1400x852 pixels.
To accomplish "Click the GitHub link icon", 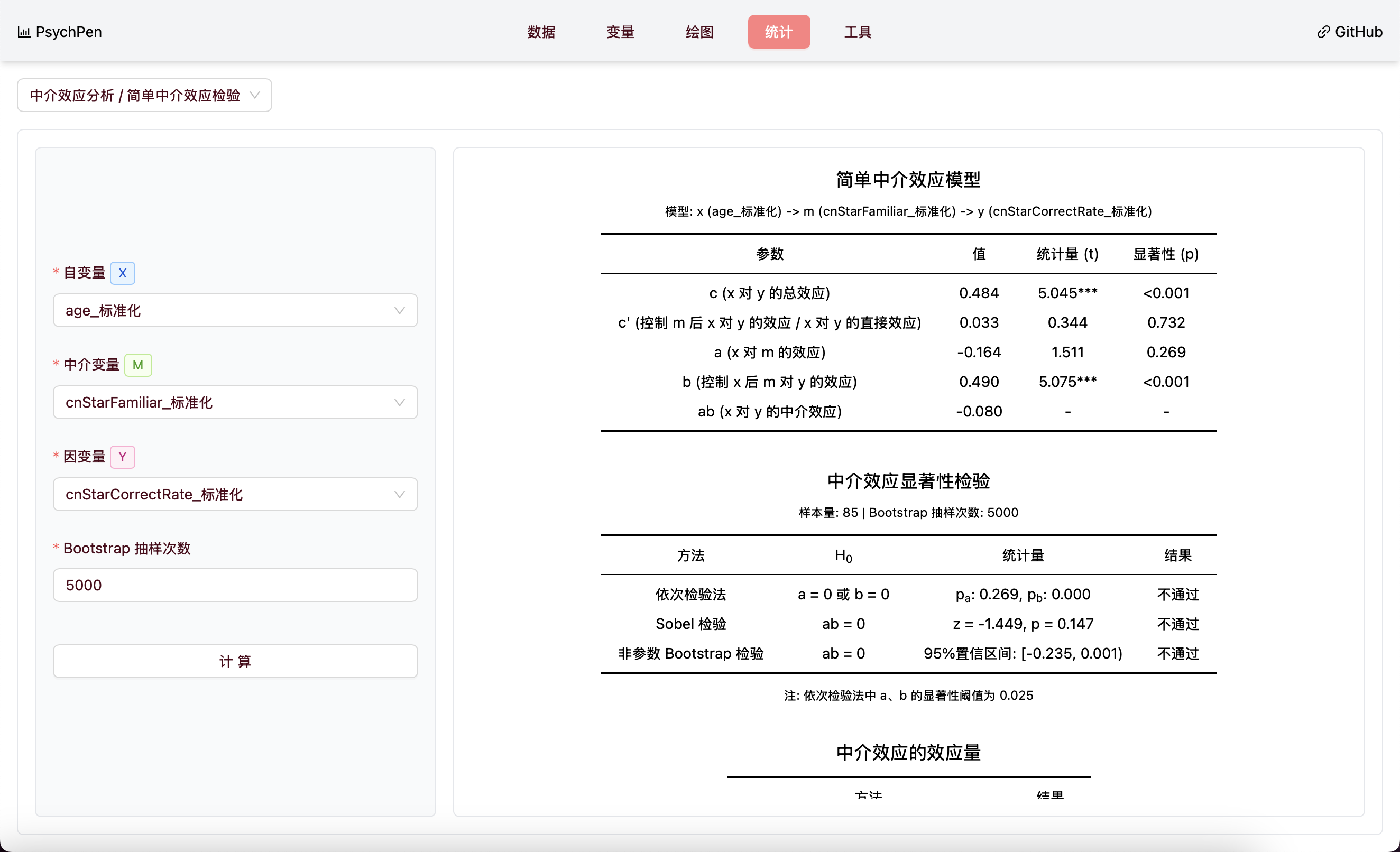I will (x=1323, y=32).
